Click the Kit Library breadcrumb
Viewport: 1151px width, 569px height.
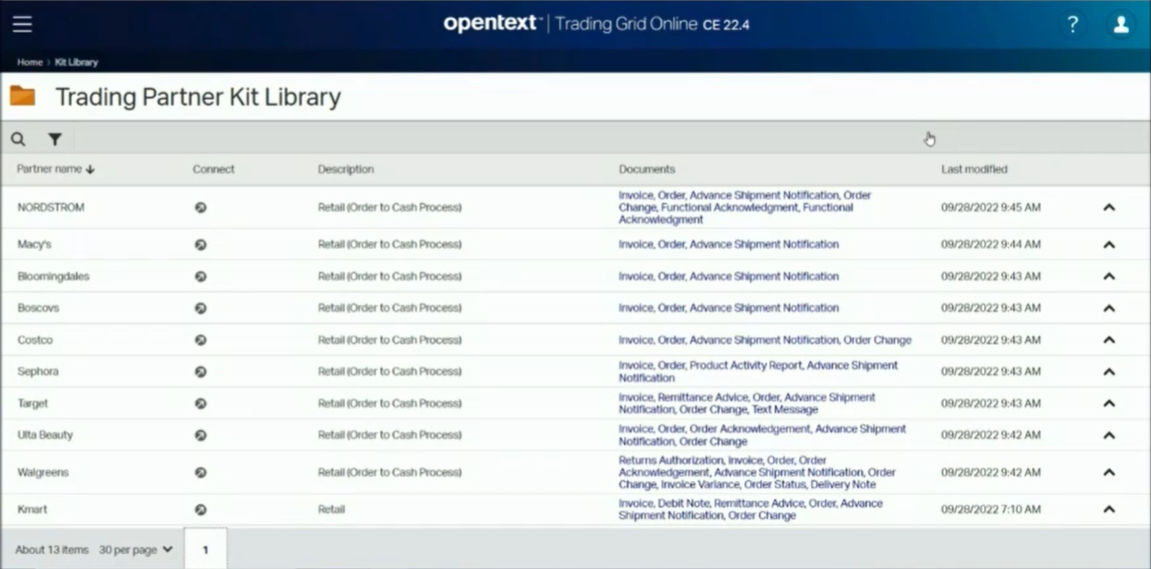76,62
